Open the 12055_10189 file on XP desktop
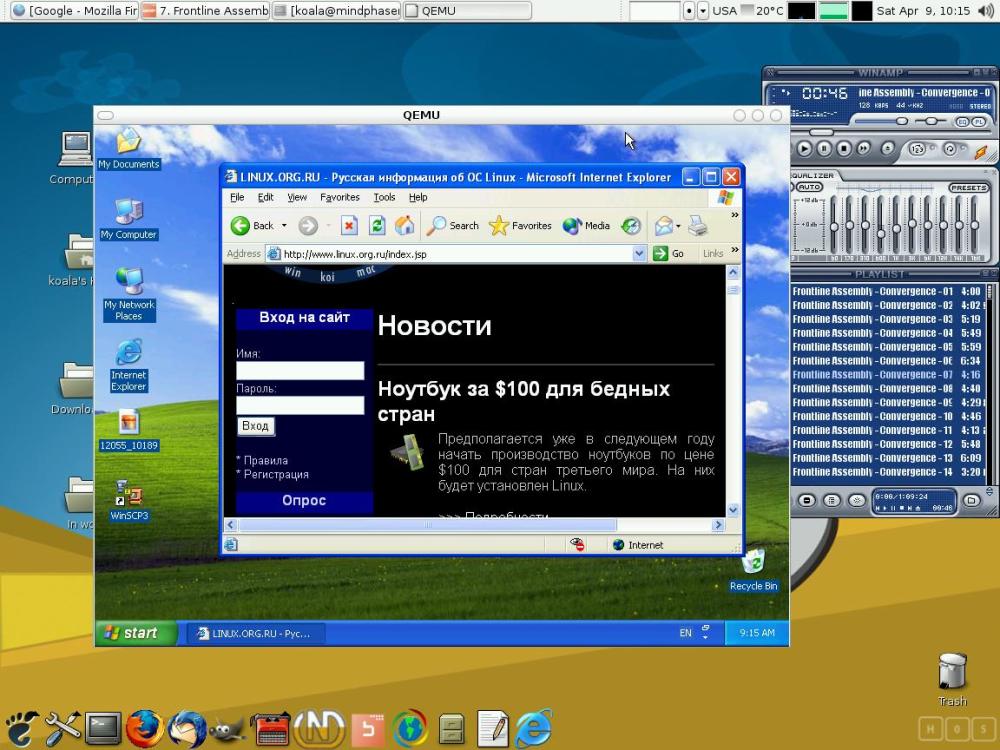This screenshot has height=750, width=1000. 129,430
